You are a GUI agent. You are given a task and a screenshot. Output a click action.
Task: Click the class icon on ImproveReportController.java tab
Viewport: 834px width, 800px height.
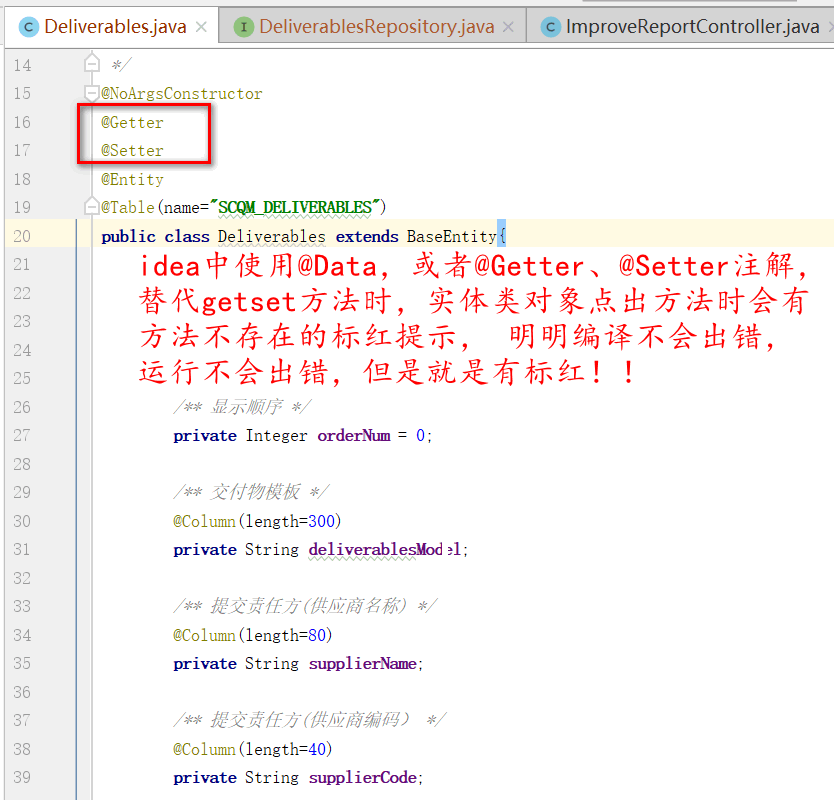pyautogui.click(x=551, y=28)
